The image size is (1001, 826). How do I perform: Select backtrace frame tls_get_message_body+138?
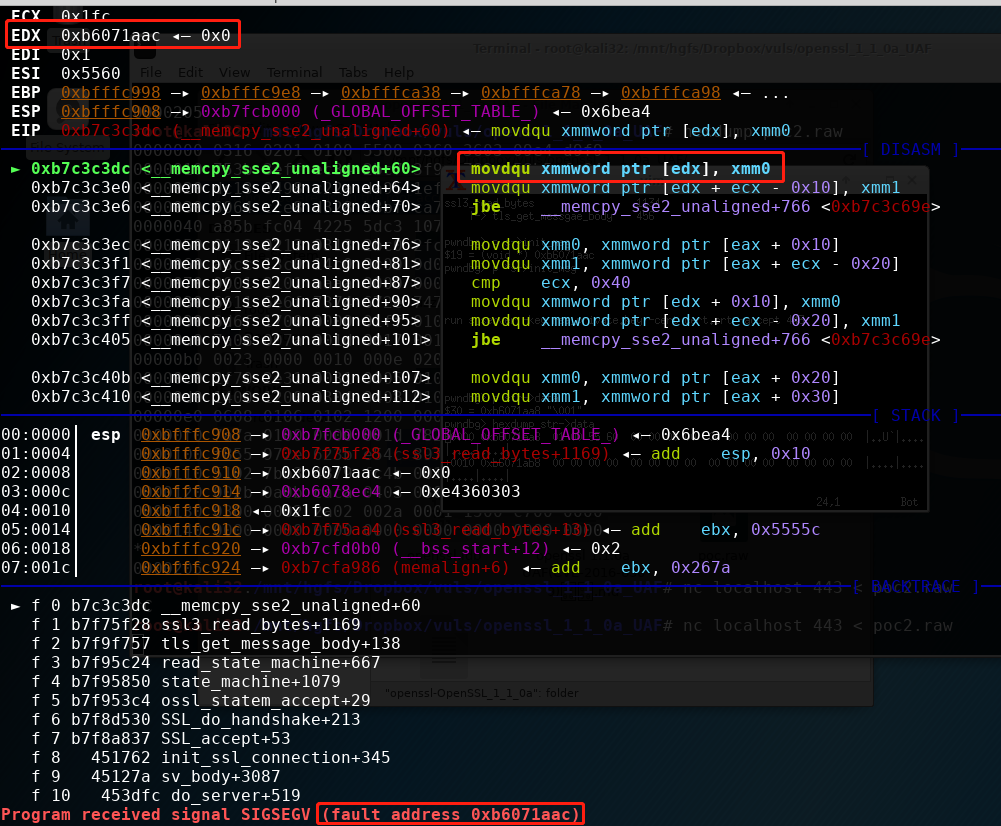[216, 643]
